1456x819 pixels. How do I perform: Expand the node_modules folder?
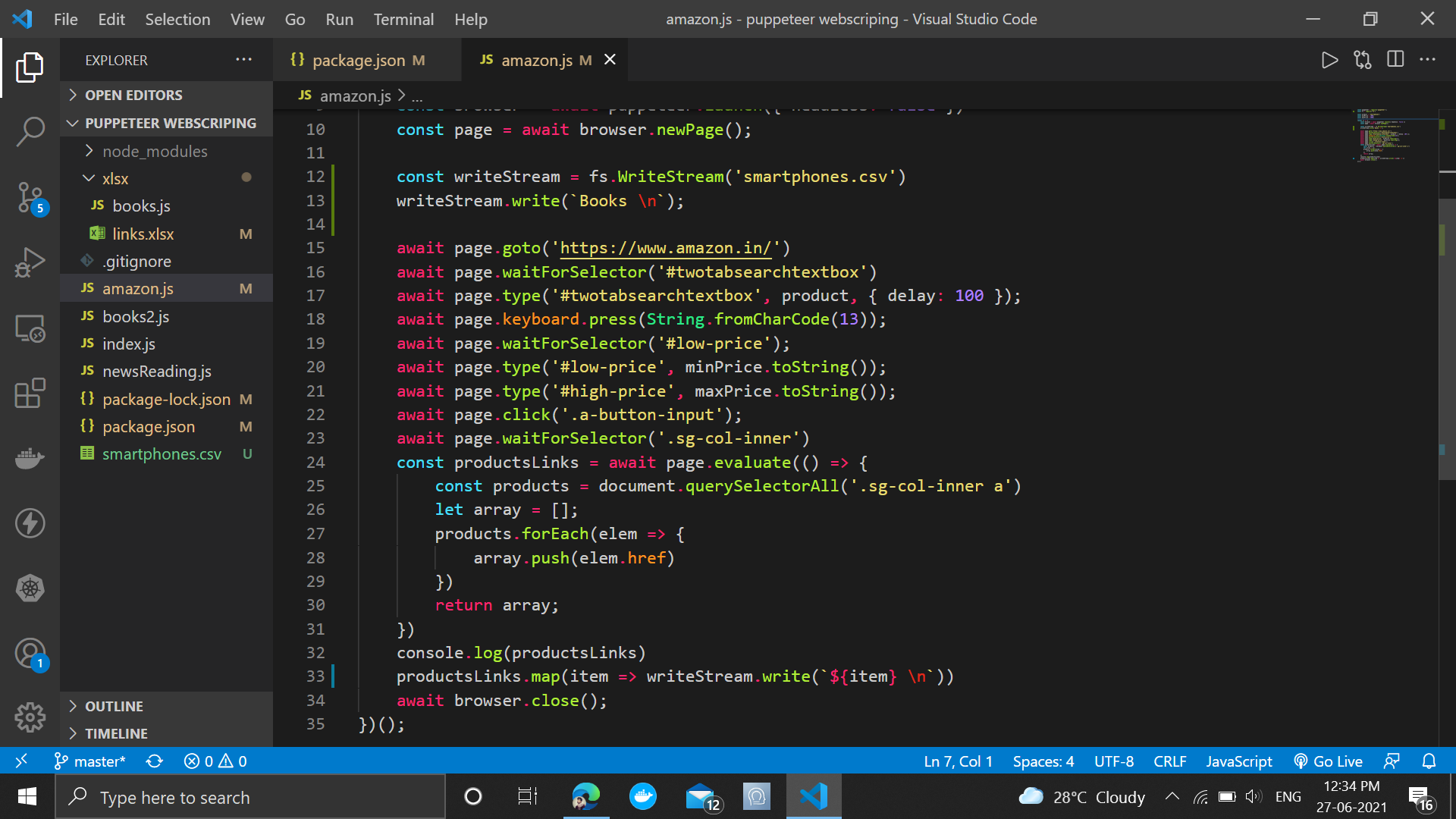155,151
